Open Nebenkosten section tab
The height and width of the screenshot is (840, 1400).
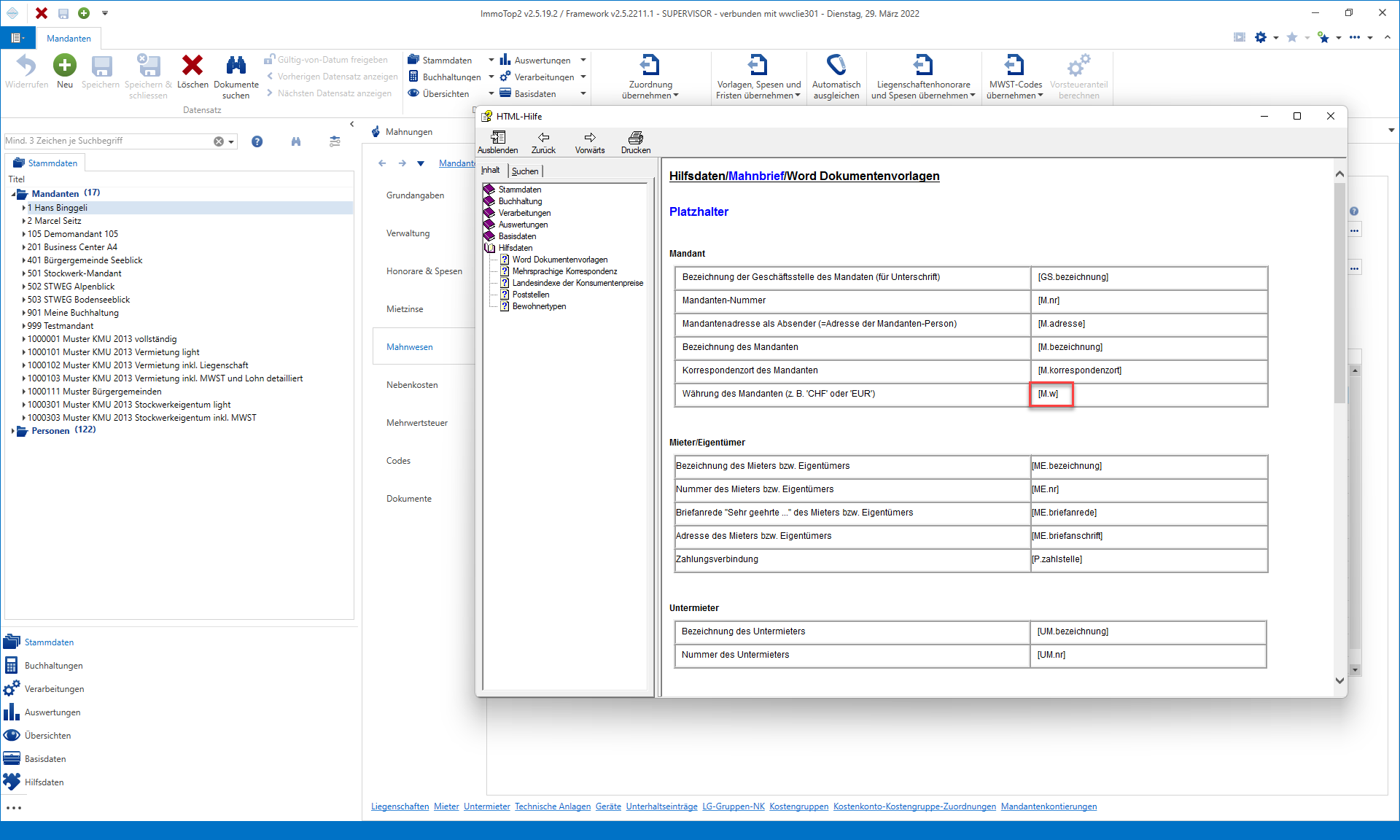412,385
